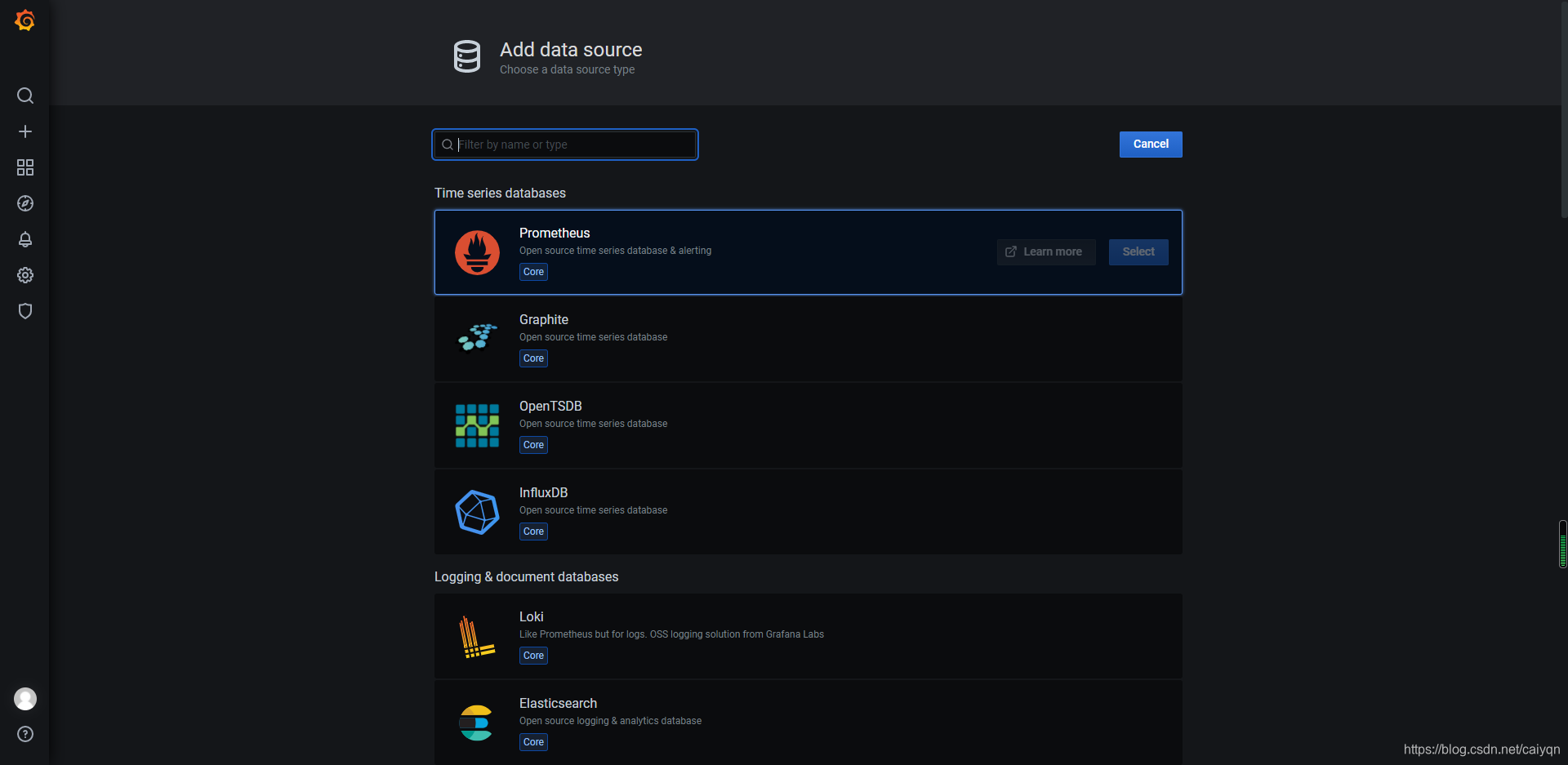Image resolution: width=1568 pixels, height=765 pixels.
Task: Open the Explore compass icon
Action: pyautogui.click(x=25, y=203)
